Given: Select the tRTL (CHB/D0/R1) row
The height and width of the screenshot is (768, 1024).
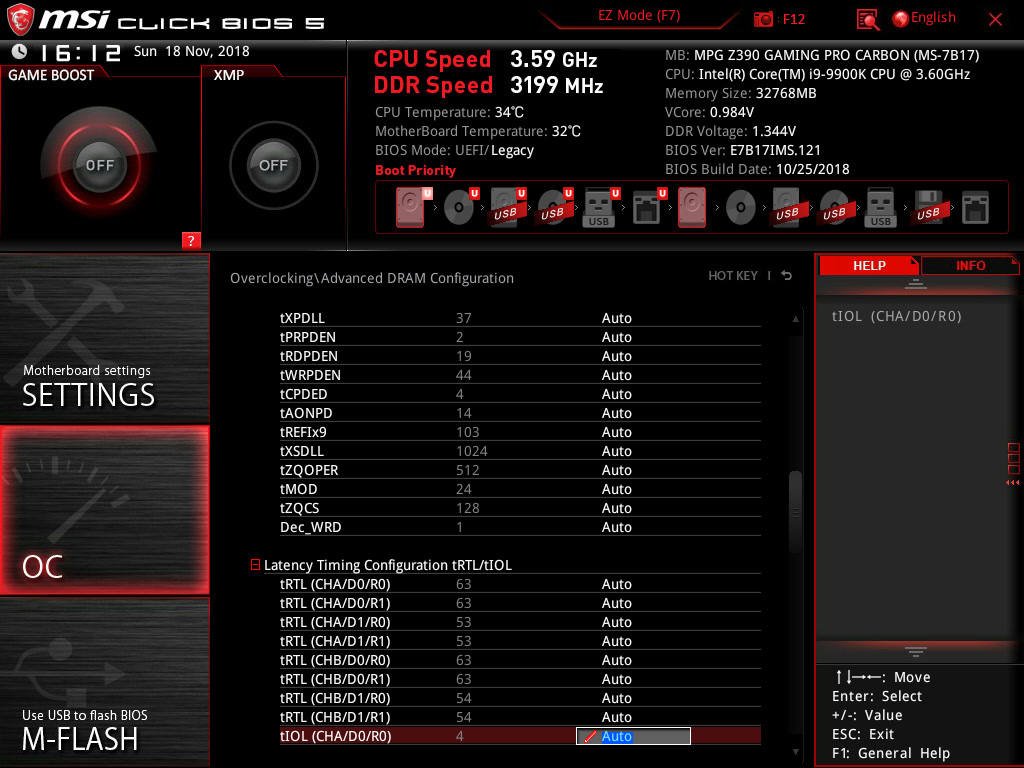Looking at the screenshot, I should tap(520, 679).
